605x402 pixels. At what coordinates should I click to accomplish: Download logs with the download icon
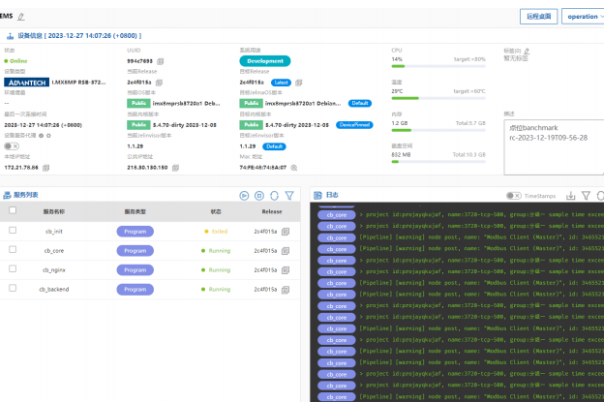click(572, 196)
